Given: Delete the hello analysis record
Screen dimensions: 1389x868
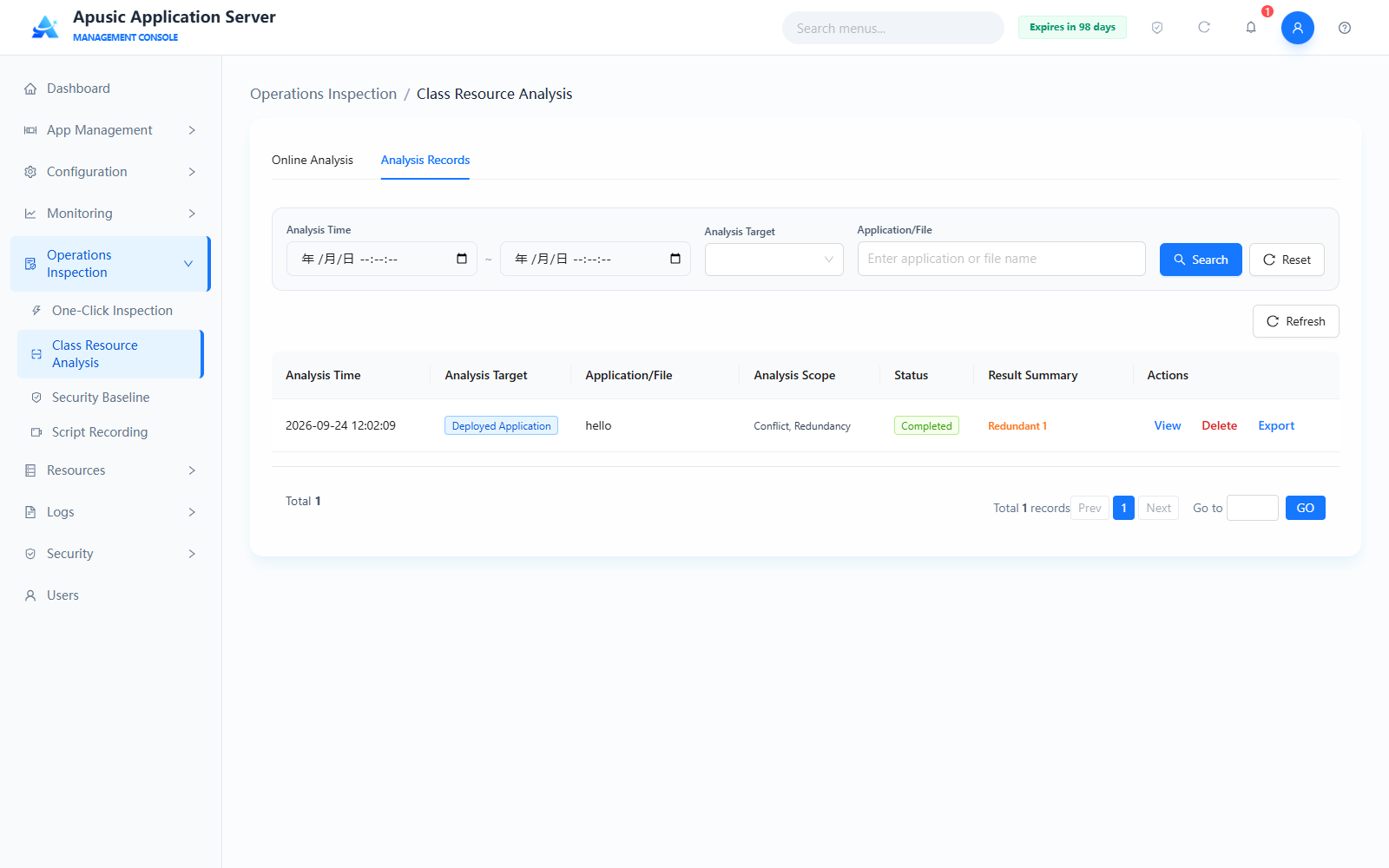Looking at the screenshot, I should [1220, 425].
